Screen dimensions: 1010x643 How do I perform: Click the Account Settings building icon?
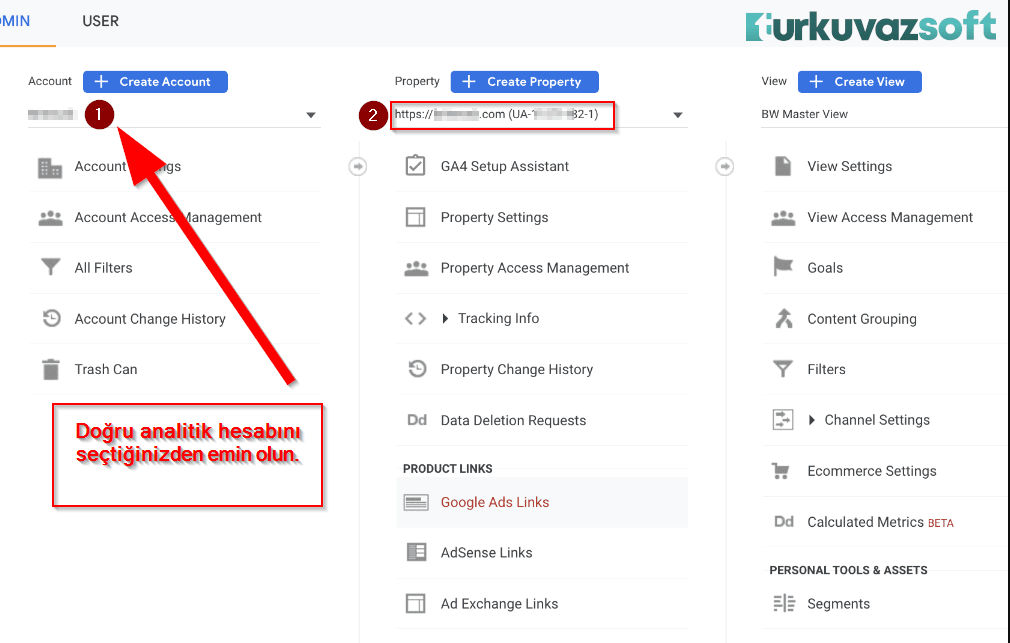pyautogui.click(x=50, y=168)
